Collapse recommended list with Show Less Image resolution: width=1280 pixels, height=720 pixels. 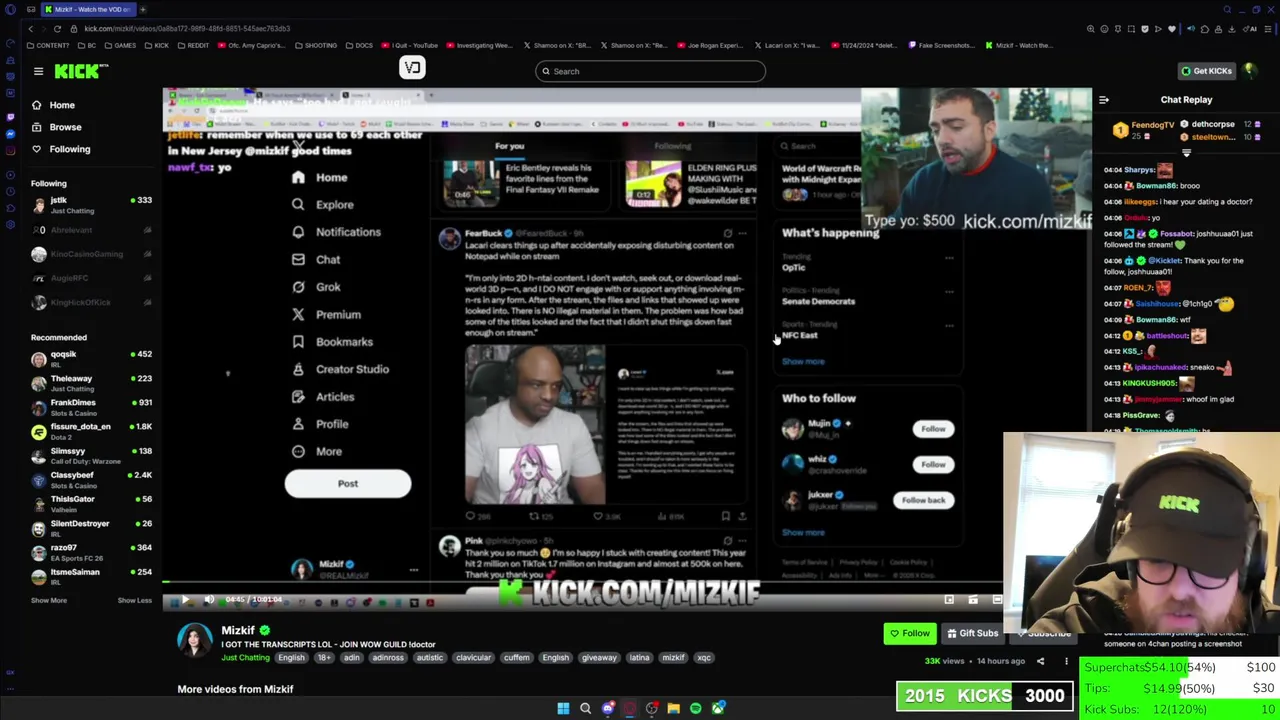tap(134, 600)
